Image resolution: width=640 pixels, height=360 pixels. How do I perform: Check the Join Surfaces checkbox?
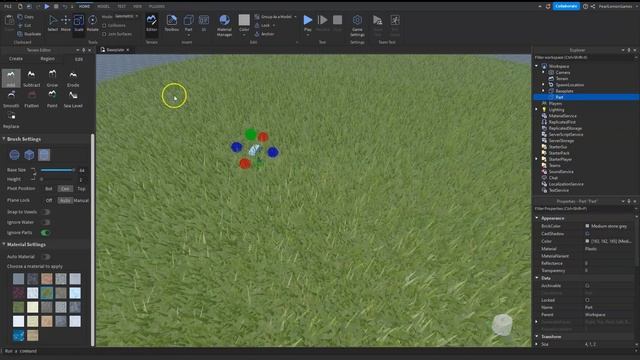pos(104,34)
